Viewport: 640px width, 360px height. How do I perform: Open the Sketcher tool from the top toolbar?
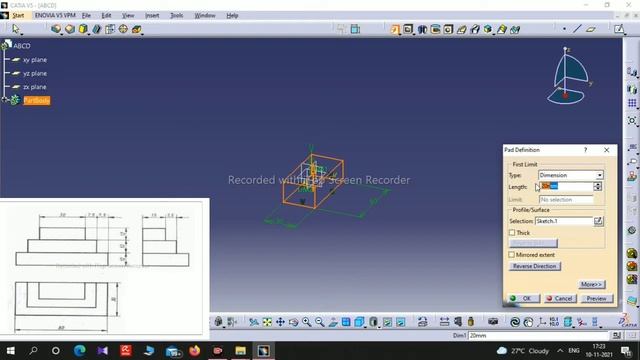coord(619,29)
